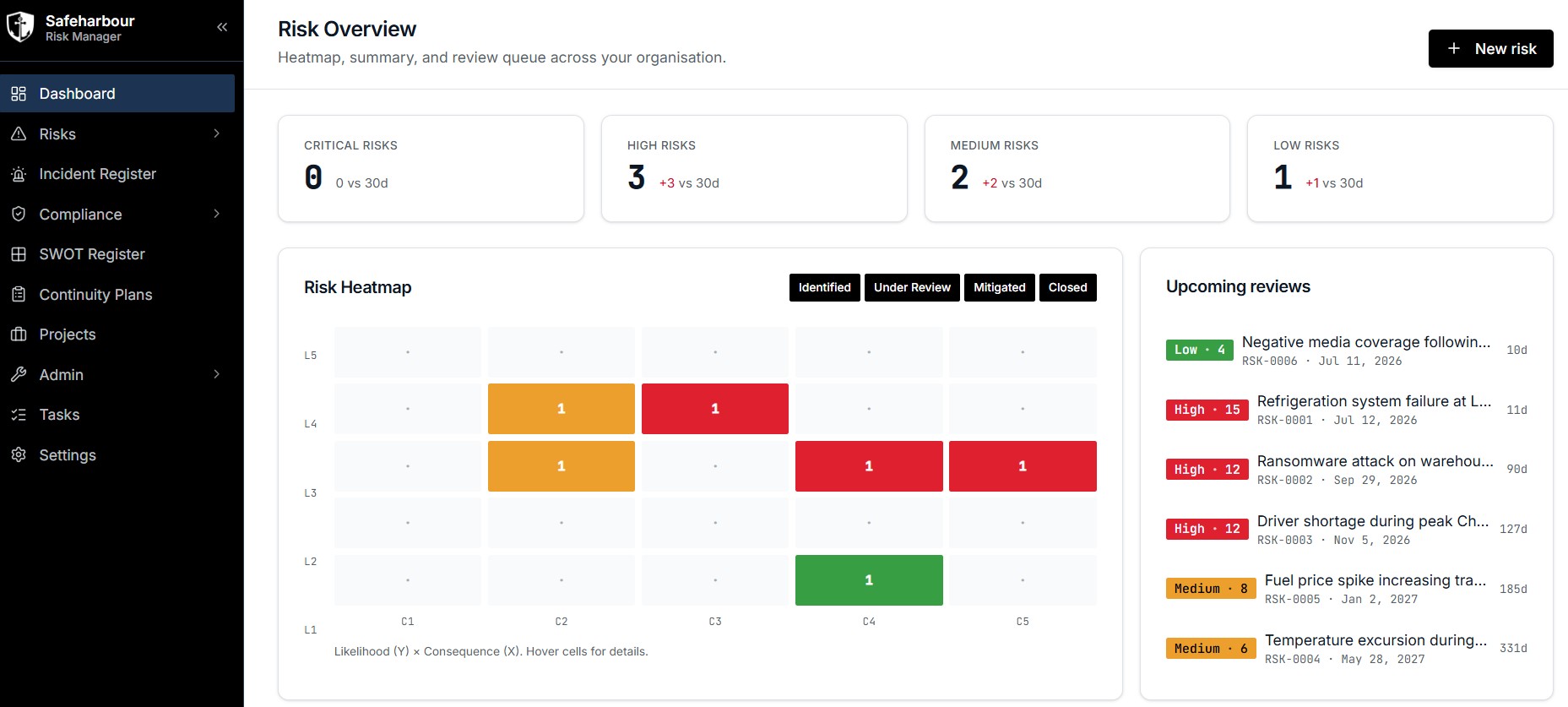Click the High · 15 severity badge

(x=1207, y=410)
